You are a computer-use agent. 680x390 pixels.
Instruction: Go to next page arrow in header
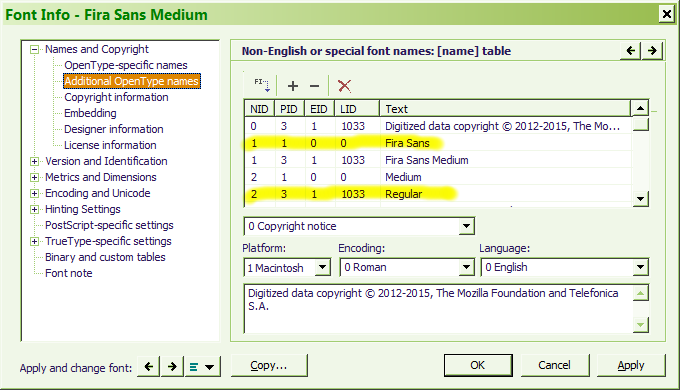coord(652,51)
